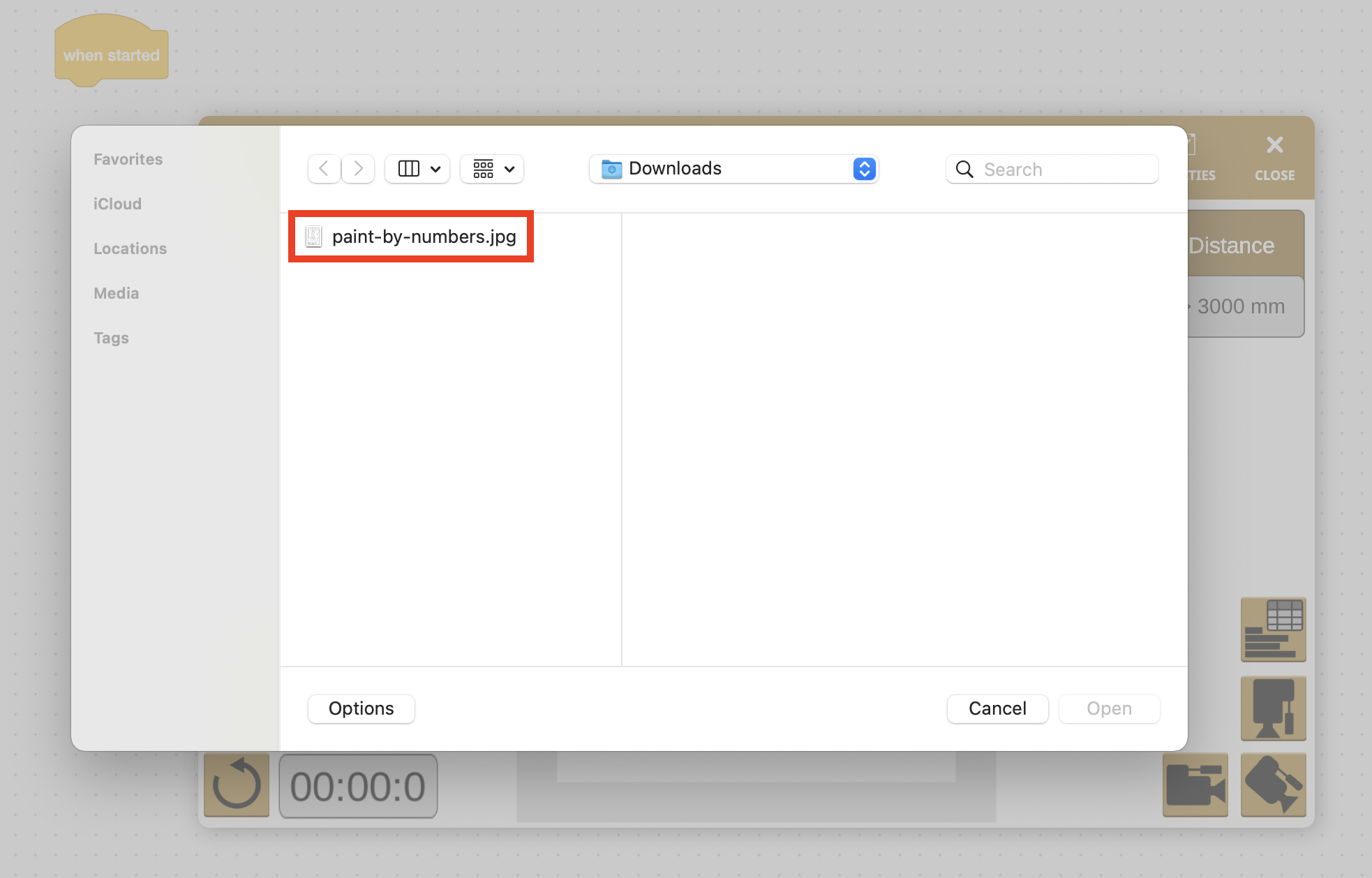Click the back arrow in the file dialog
This screenshot has width=1372, height=878.
324,168
